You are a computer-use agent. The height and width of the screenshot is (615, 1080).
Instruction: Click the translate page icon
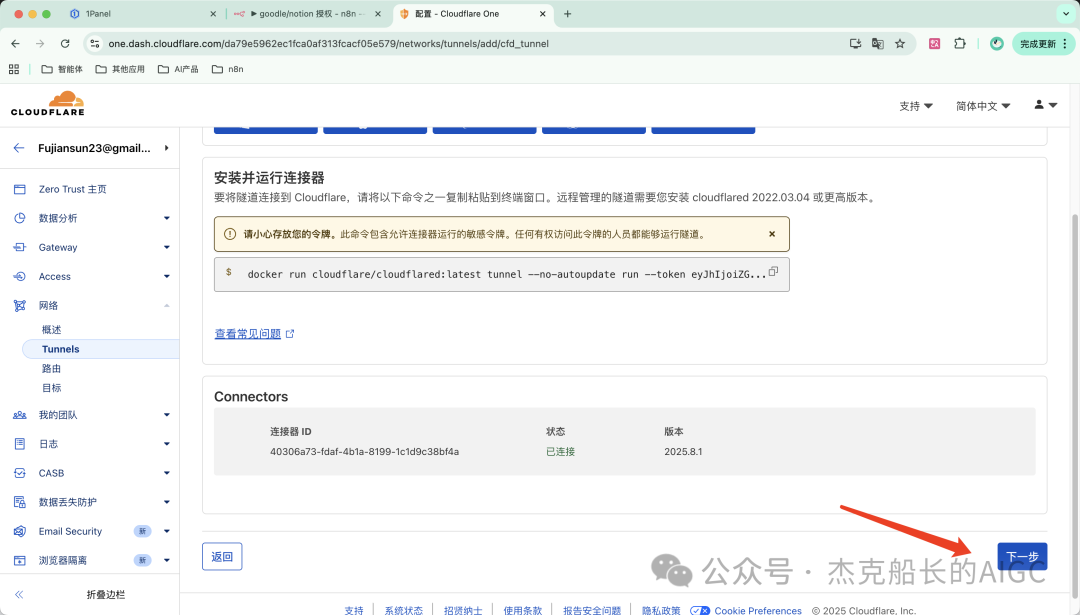pos(878,43)
